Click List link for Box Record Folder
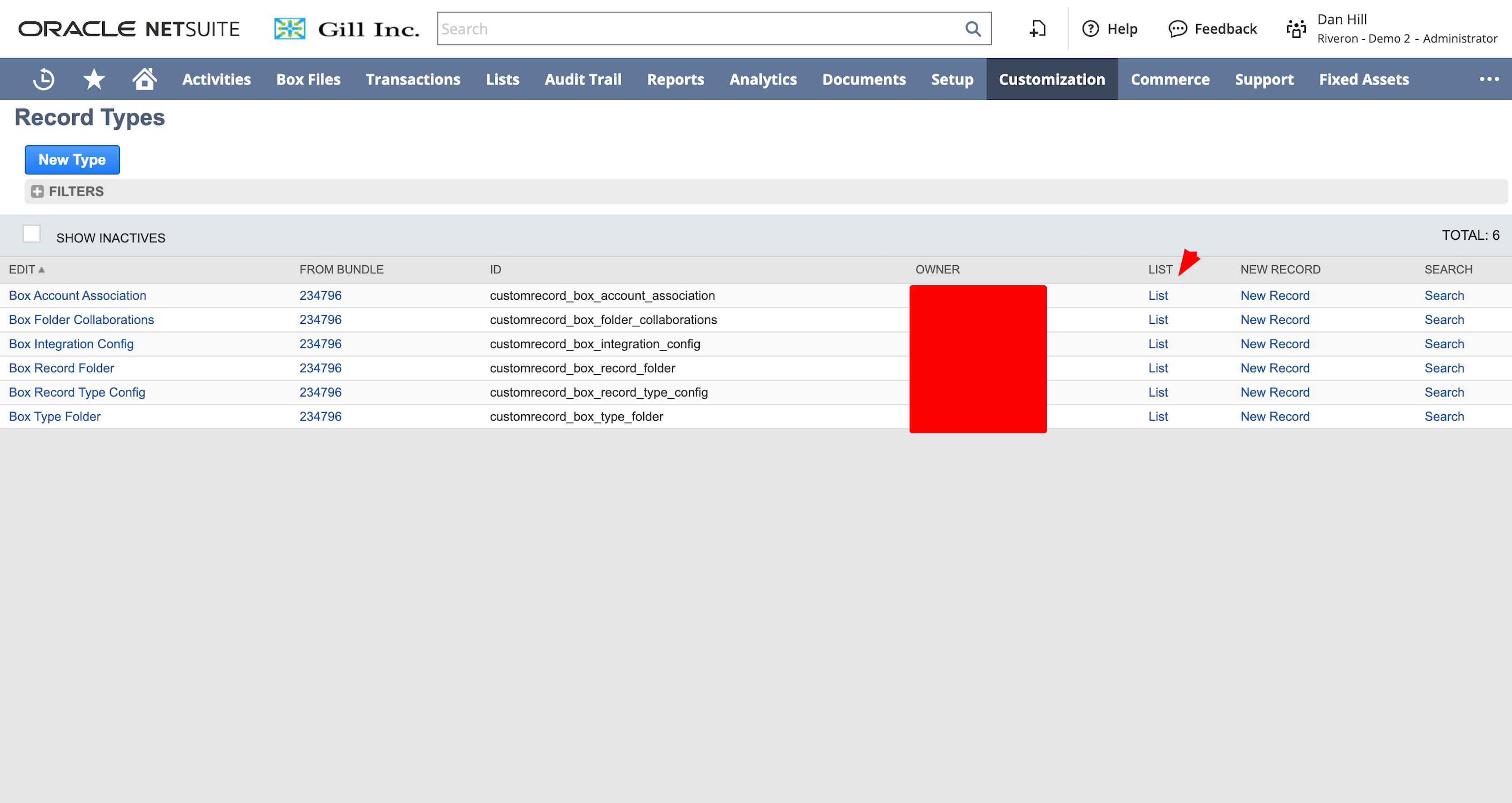This screenshot has width=1512, height=803. [1158, 368]
